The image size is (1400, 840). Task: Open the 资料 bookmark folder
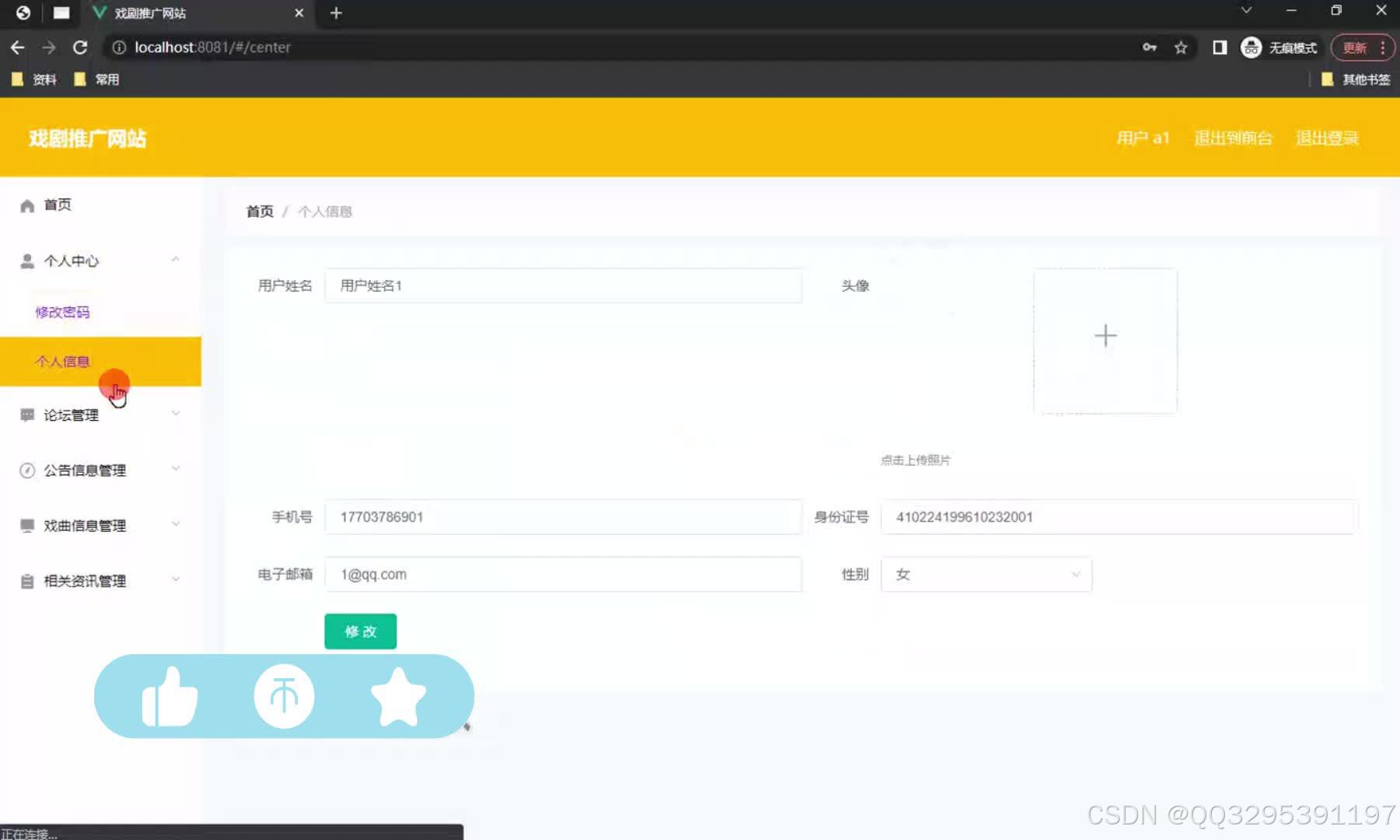point(34,79)
